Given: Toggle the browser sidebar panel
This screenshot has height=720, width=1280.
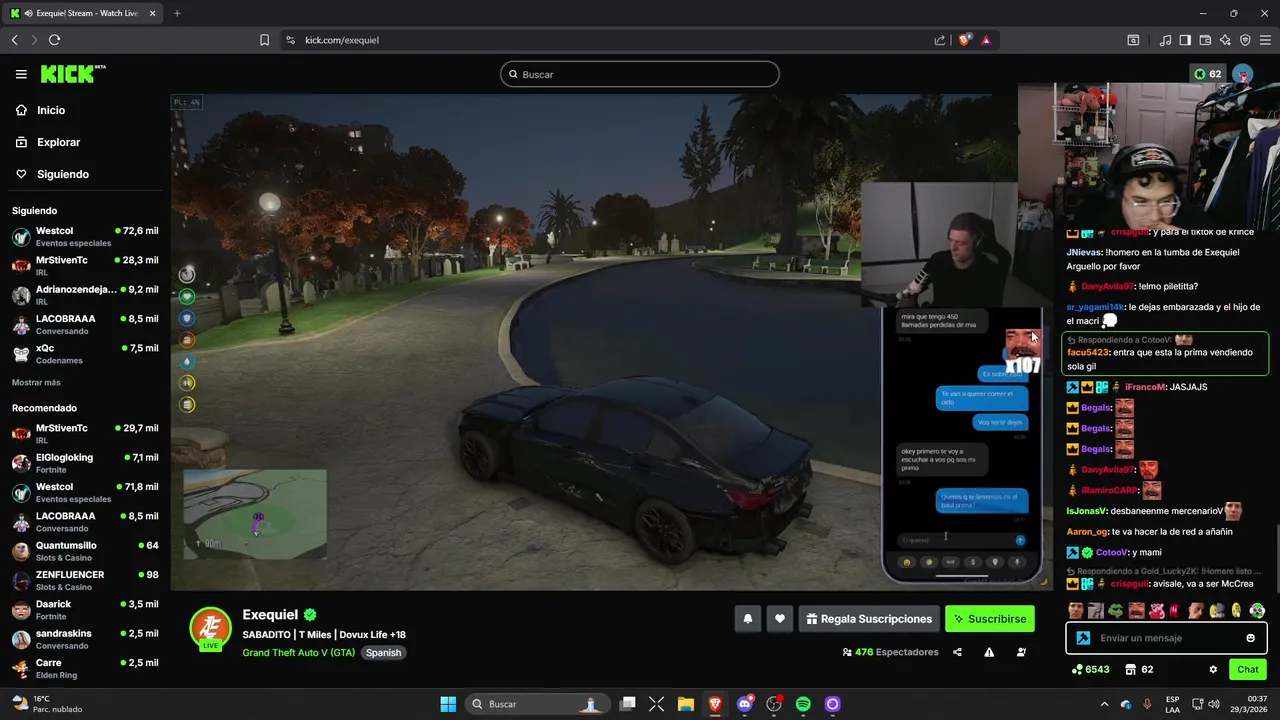Looking at the screenshot, I should [x=1185, y=40].
